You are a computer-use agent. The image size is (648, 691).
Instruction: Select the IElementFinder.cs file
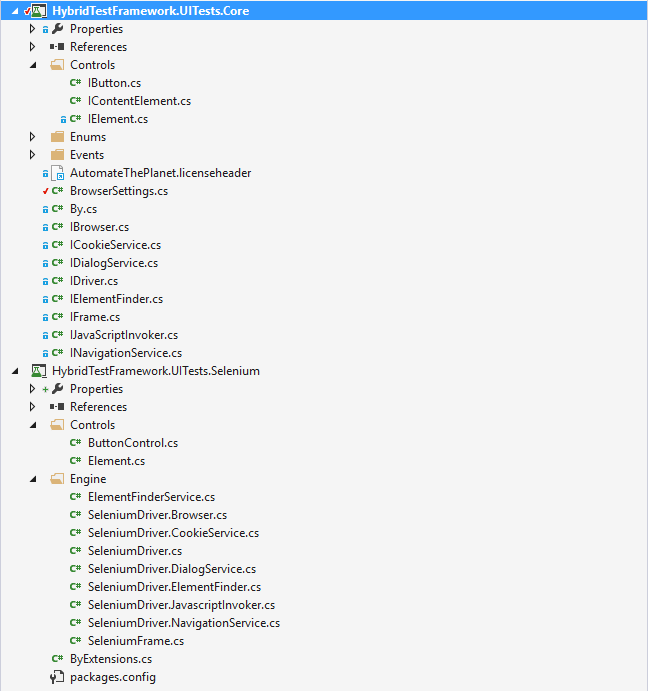pos(116,299)
